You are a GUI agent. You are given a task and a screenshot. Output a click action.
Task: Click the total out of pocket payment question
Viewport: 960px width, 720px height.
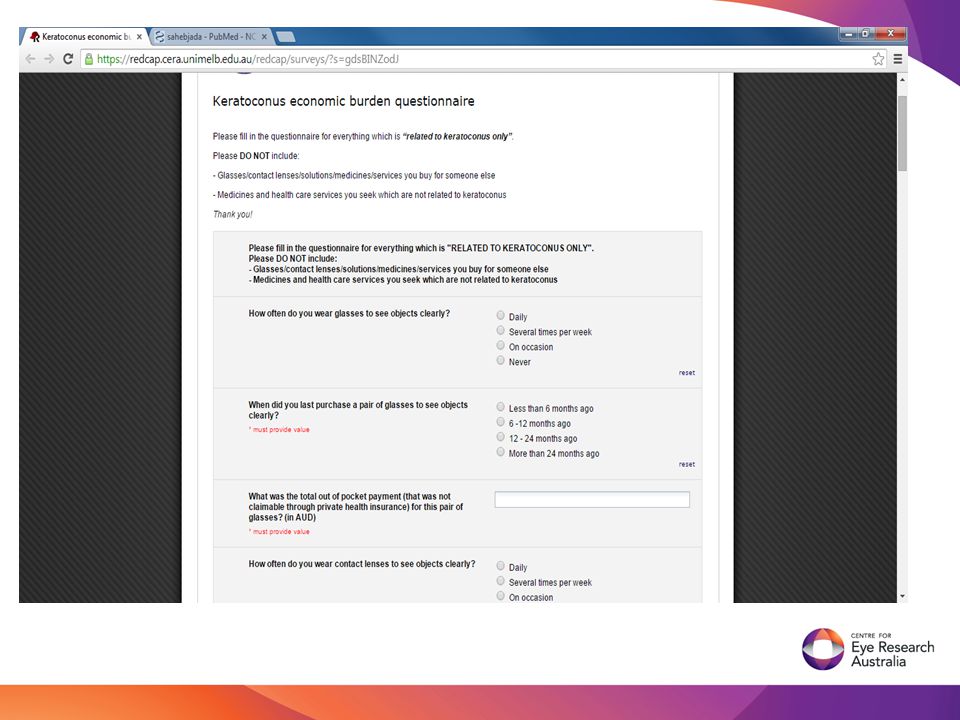pyautogui.click(x=356, y=507)
